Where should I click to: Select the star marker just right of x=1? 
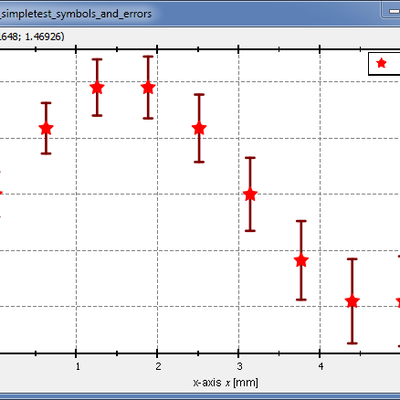[97, 88]
